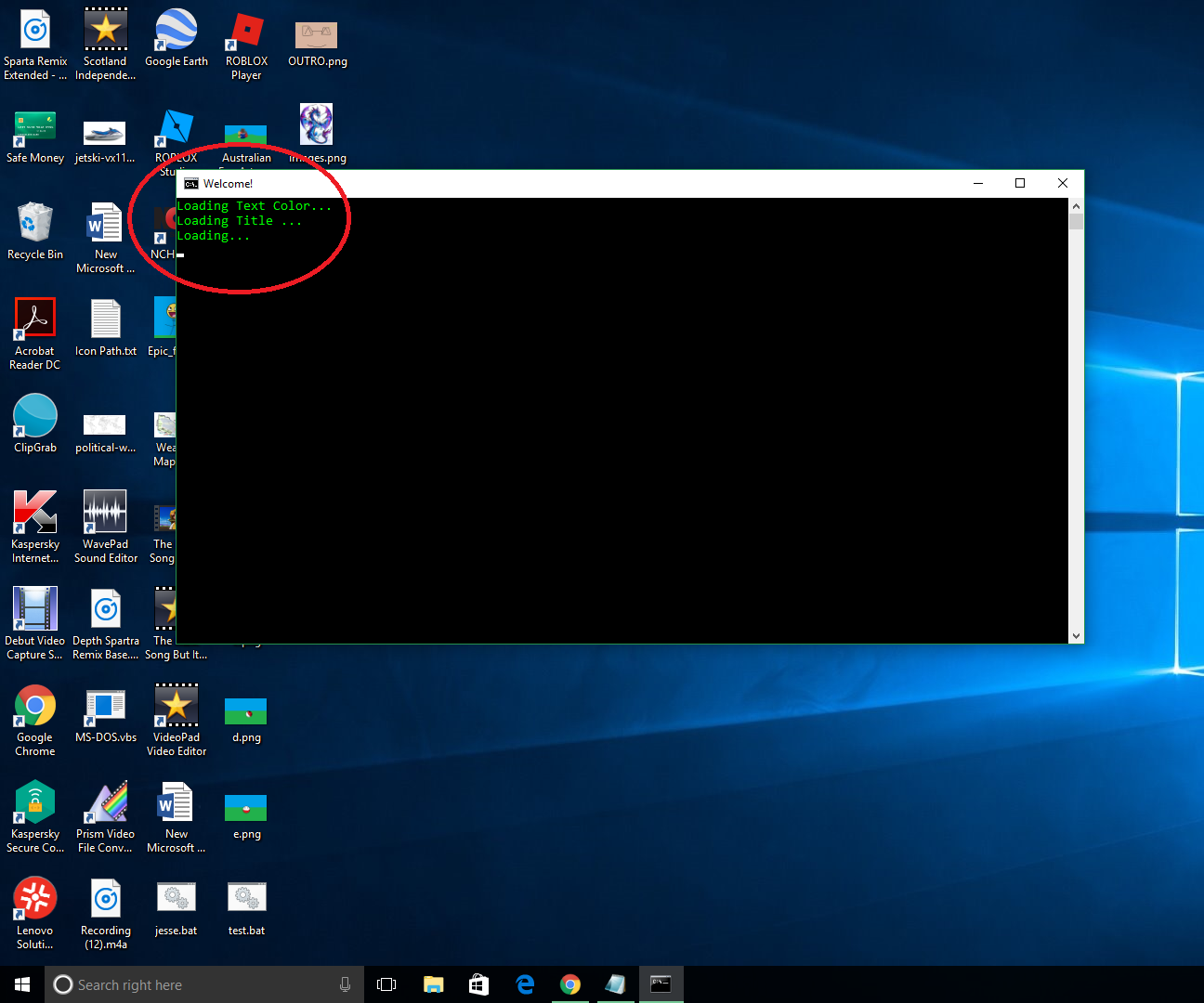Launch Kaspersky Internet Security
The height and width of the screenshot is (1003, 1204).
34,512
